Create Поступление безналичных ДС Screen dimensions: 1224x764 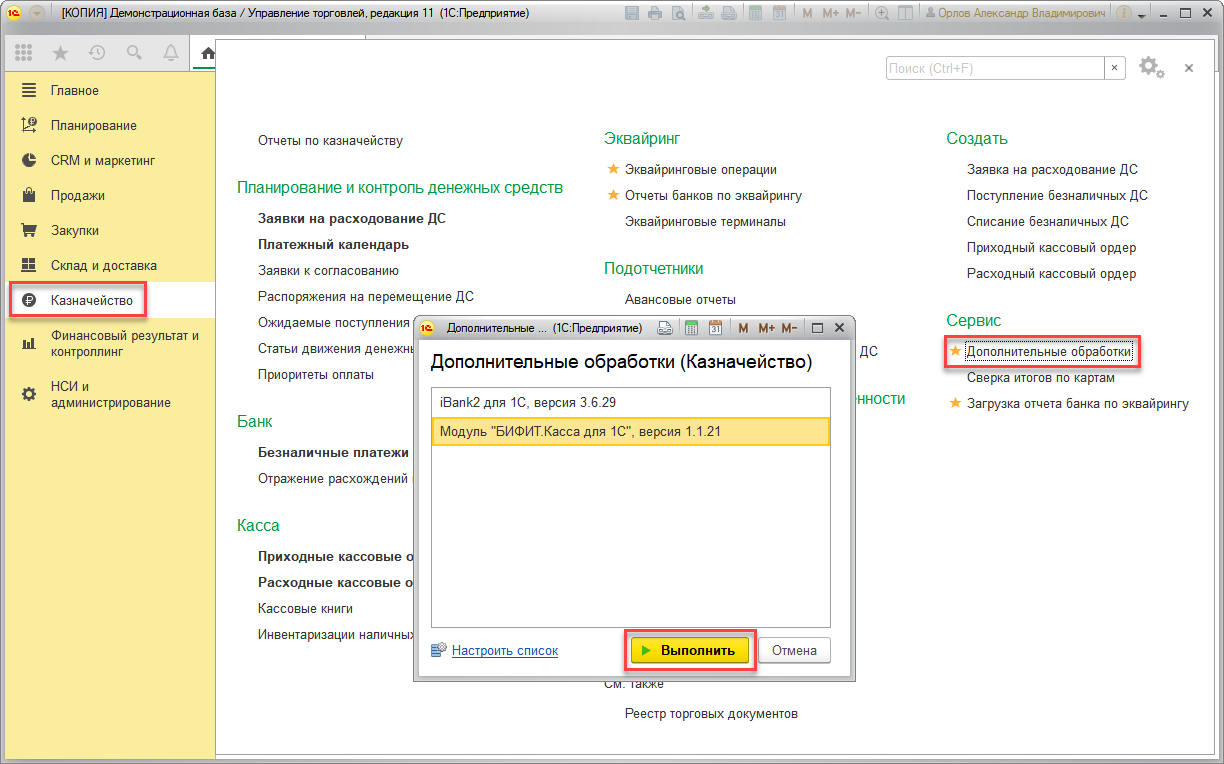(1057, 195)
